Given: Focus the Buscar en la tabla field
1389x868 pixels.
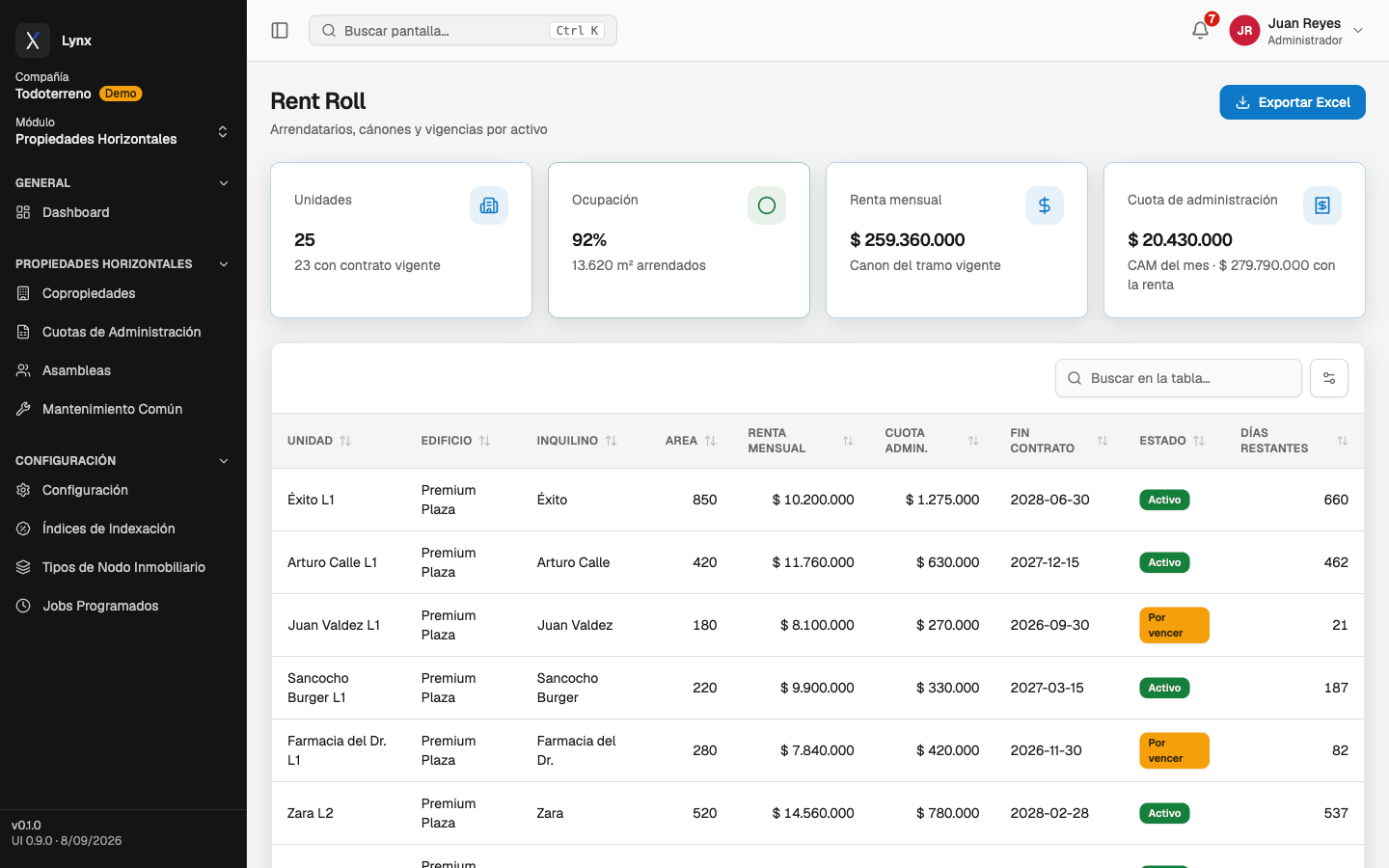Looking at the screenshot, I should point(1178,378).
